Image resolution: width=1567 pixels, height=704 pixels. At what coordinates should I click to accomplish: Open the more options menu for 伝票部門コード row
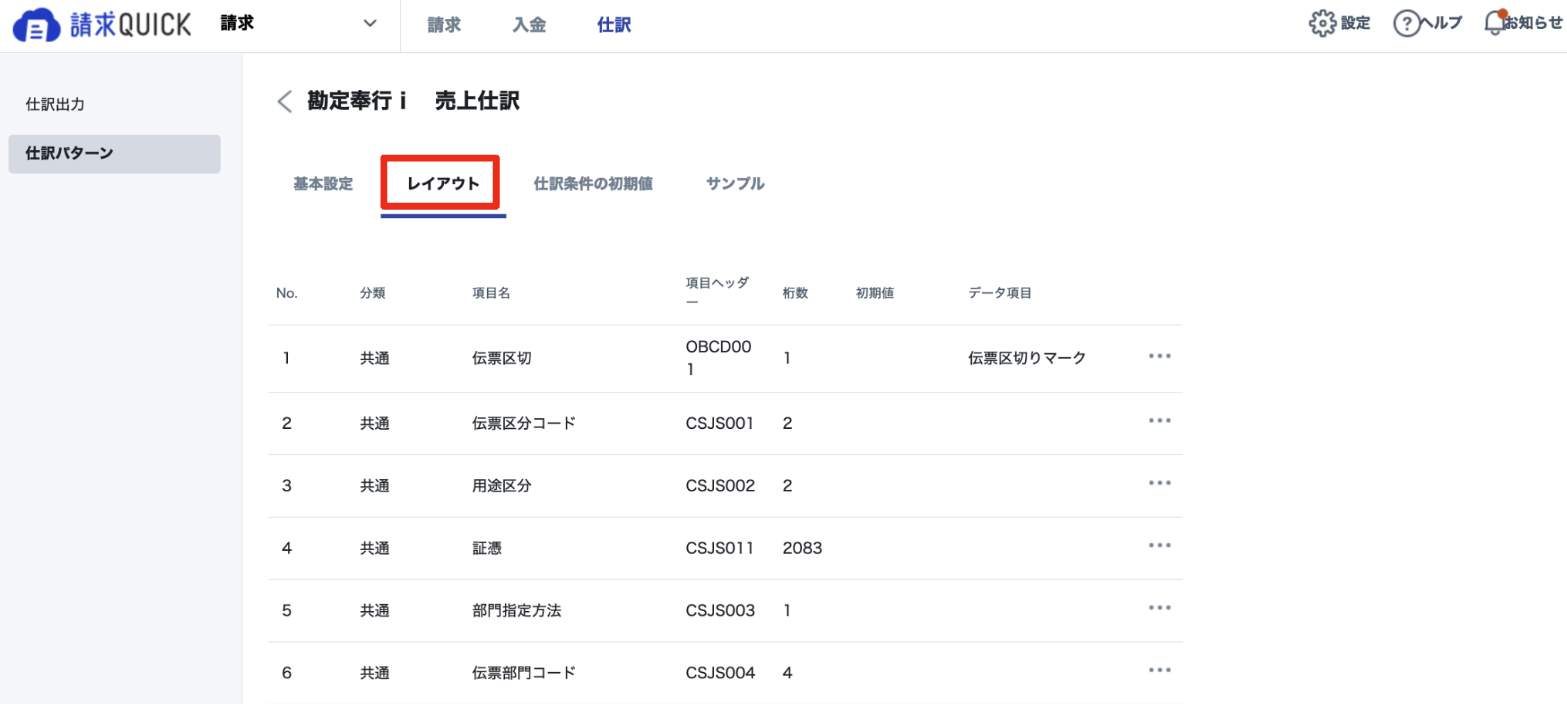tap(1159, 670)
